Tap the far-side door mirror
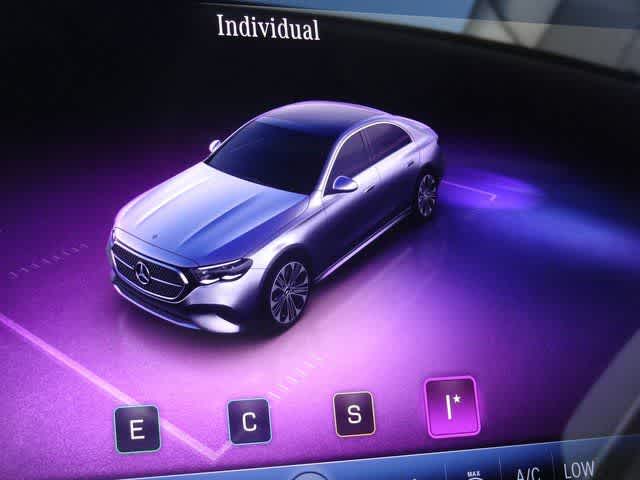Image resolution: width=640 pixels, height=480 pixels. click(214, 146)
